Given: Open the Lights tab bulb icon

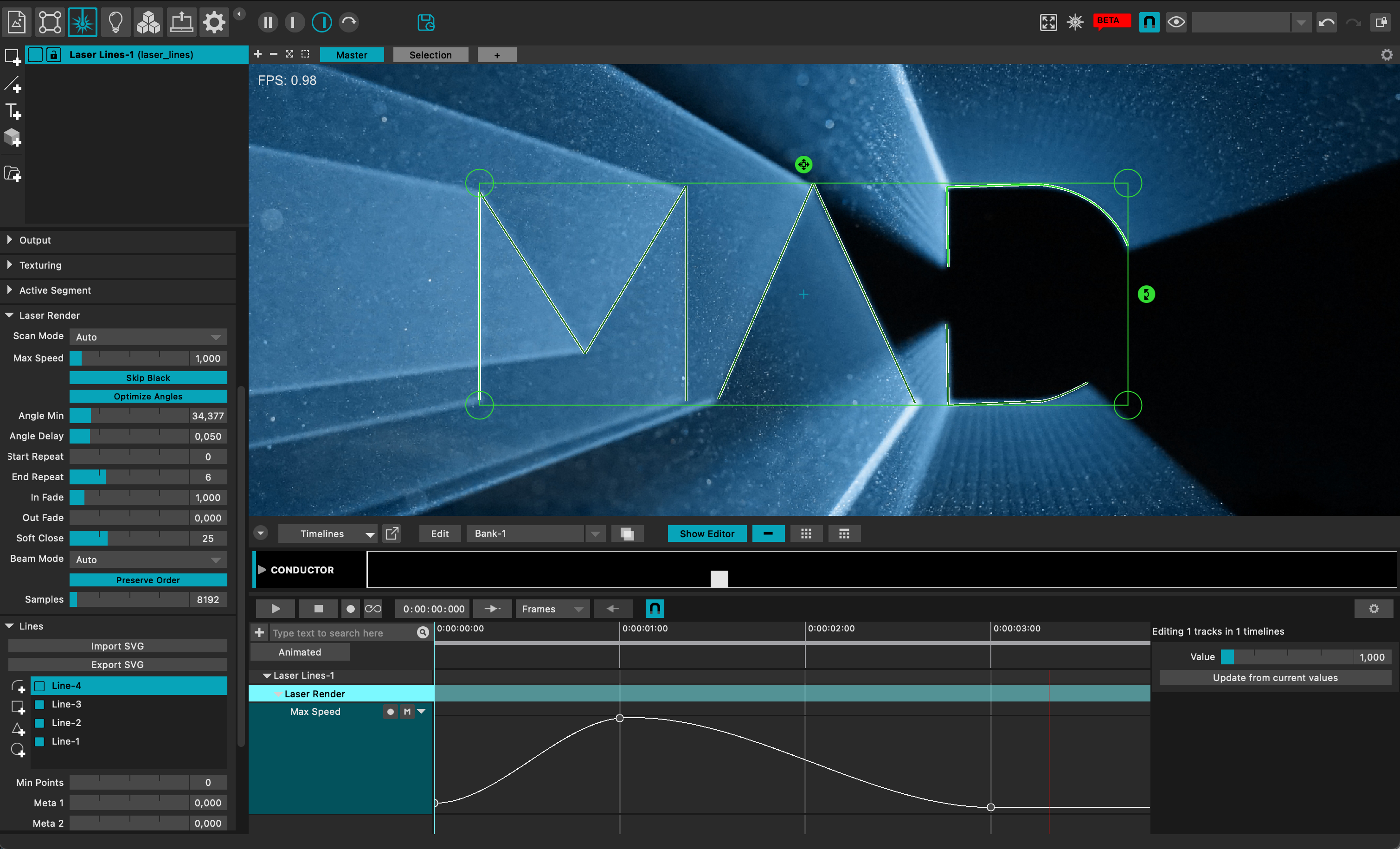Looking at the screenshot, I should (x=116, y=23).
